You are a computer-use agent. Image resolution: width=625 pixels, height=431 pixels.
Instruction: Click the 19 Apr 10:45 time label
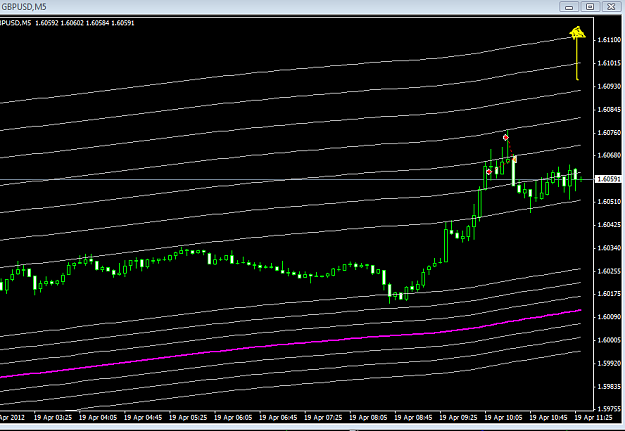click(548, 417)
